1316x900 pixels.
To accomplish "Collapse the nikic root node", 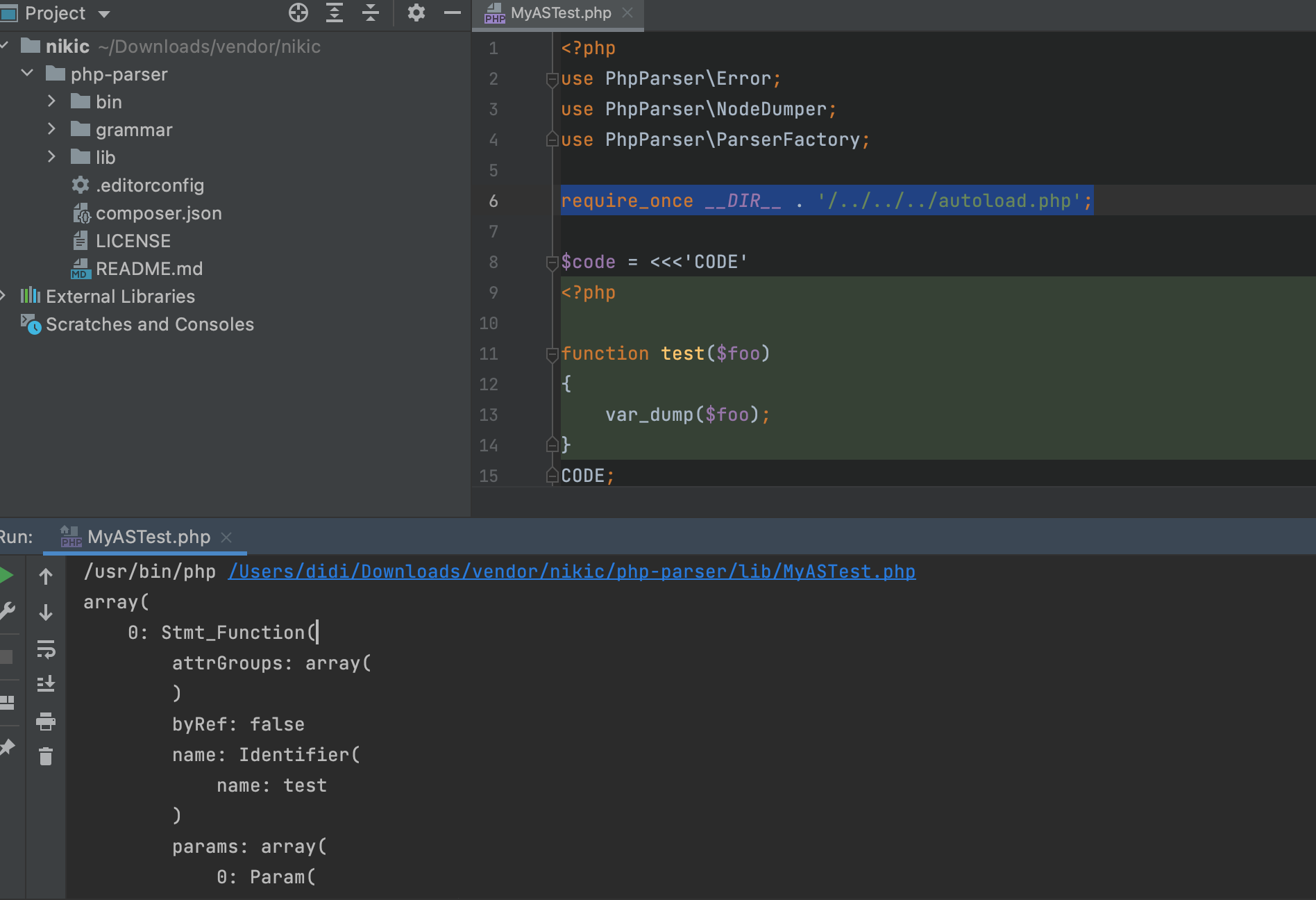I will (x=4, y=46).
